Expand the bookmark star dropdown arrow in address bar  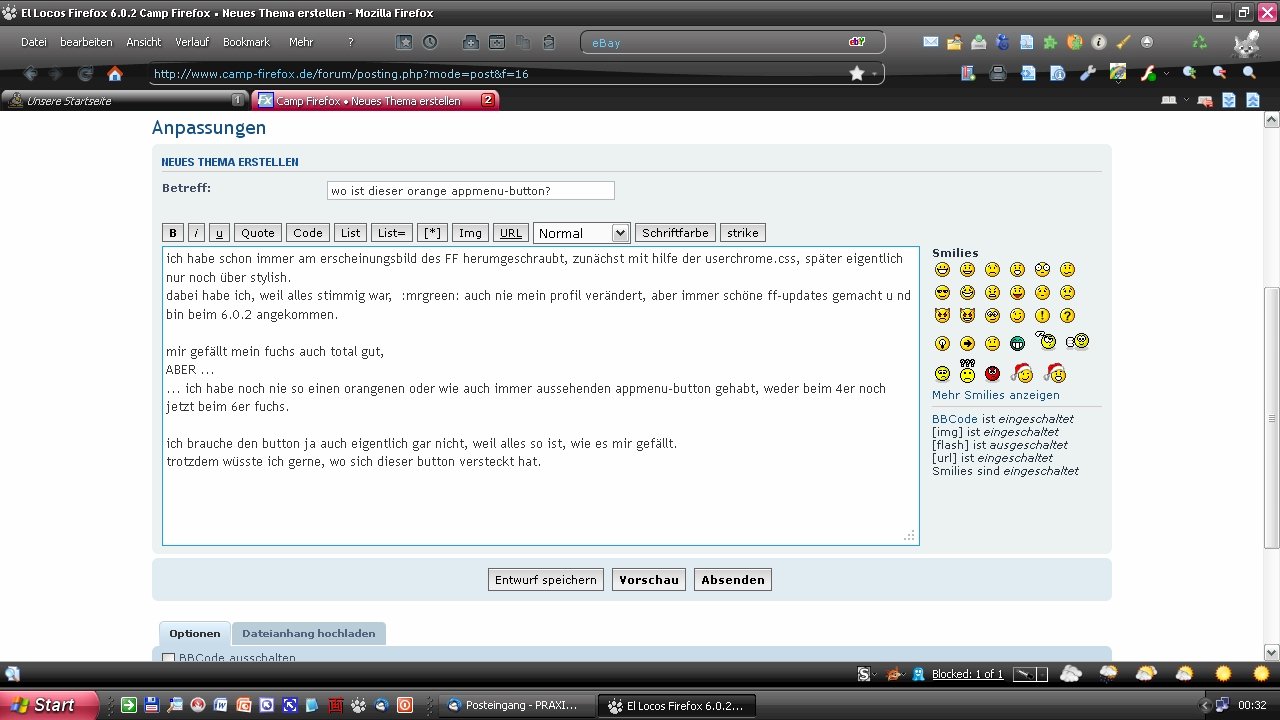click(874, 74)
